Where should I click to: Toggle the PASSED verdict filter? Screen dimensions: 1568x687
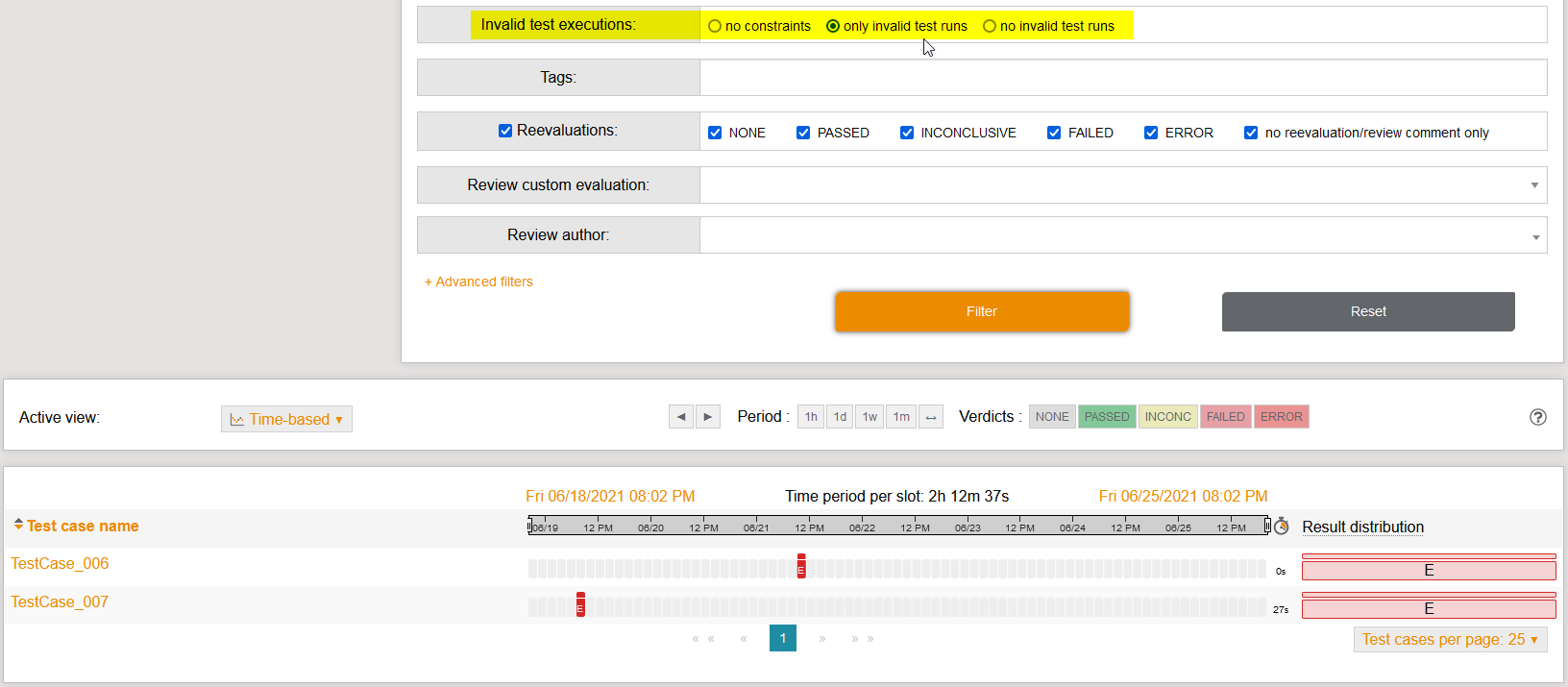coord(1107,417)
